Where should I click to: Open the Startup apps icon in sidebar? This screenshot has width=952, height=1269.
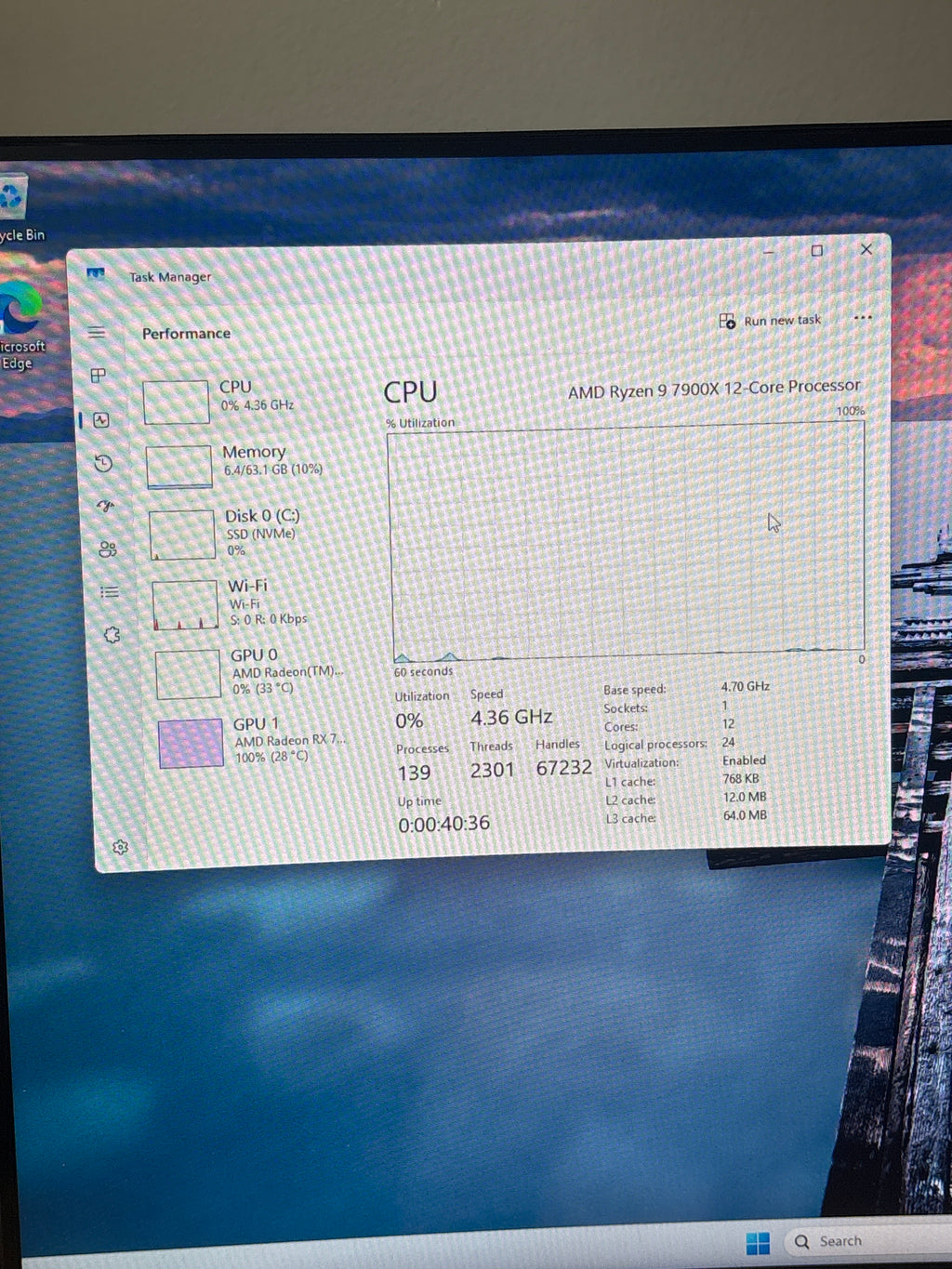(x=105, y=506)
